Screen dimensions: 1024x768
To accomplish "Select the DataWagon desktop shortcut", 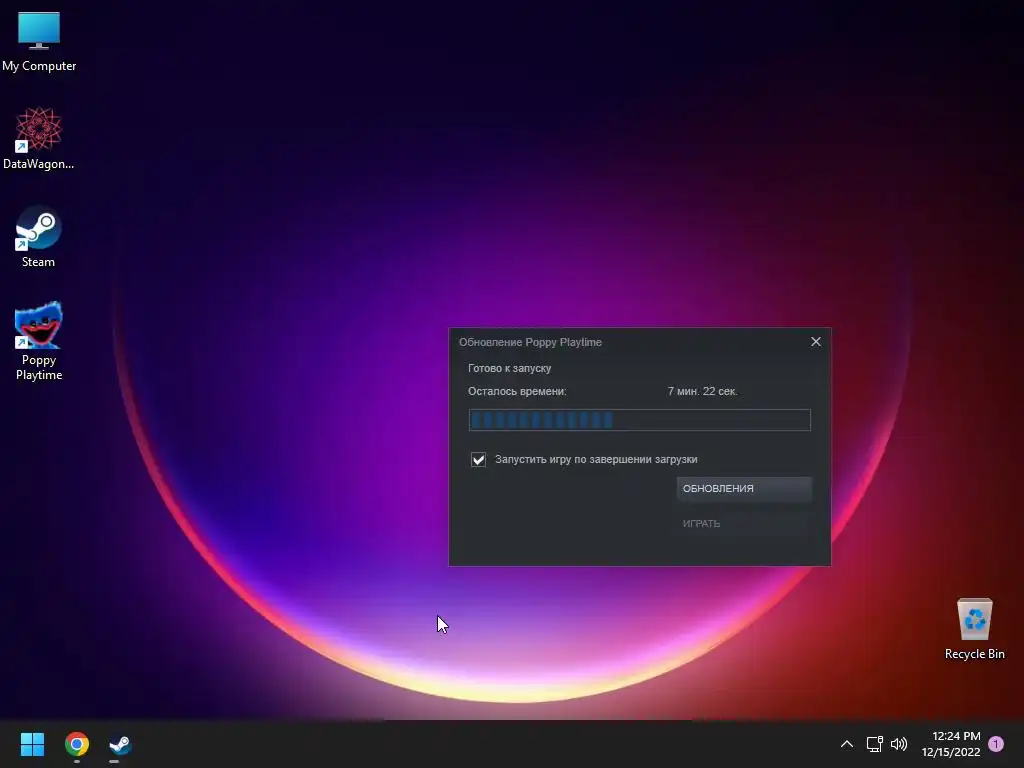I will tap(39, 138).
